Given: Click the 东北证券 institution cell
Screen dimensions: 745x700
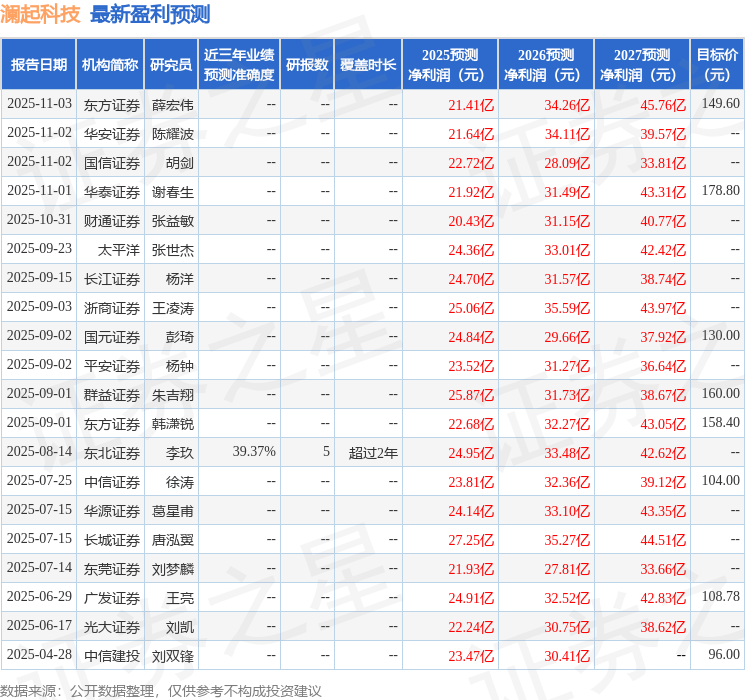Looking at the screenshot, I should (x=112, y=453).
